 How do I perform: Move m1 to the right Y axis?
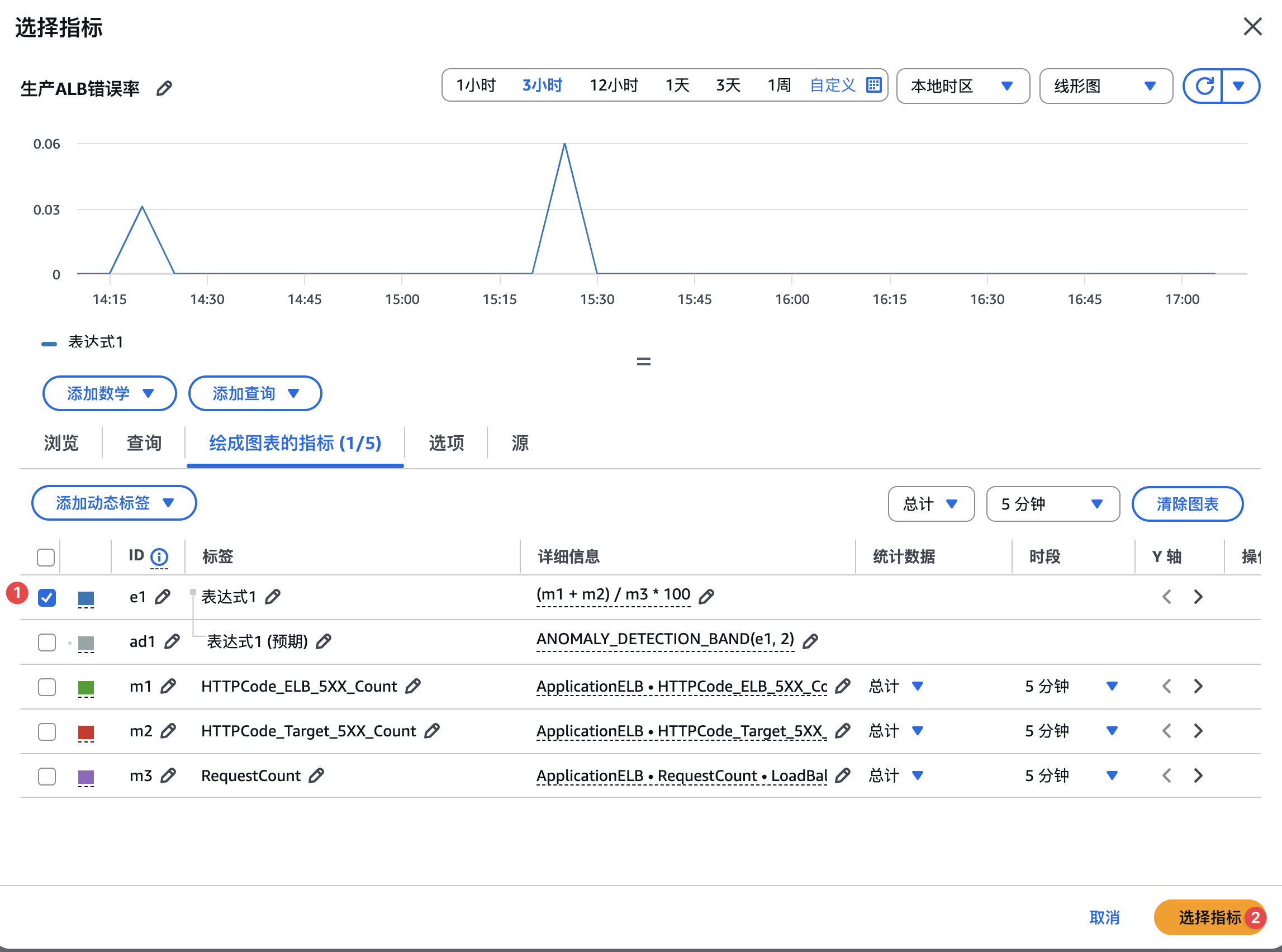[x=1198, y=686]
